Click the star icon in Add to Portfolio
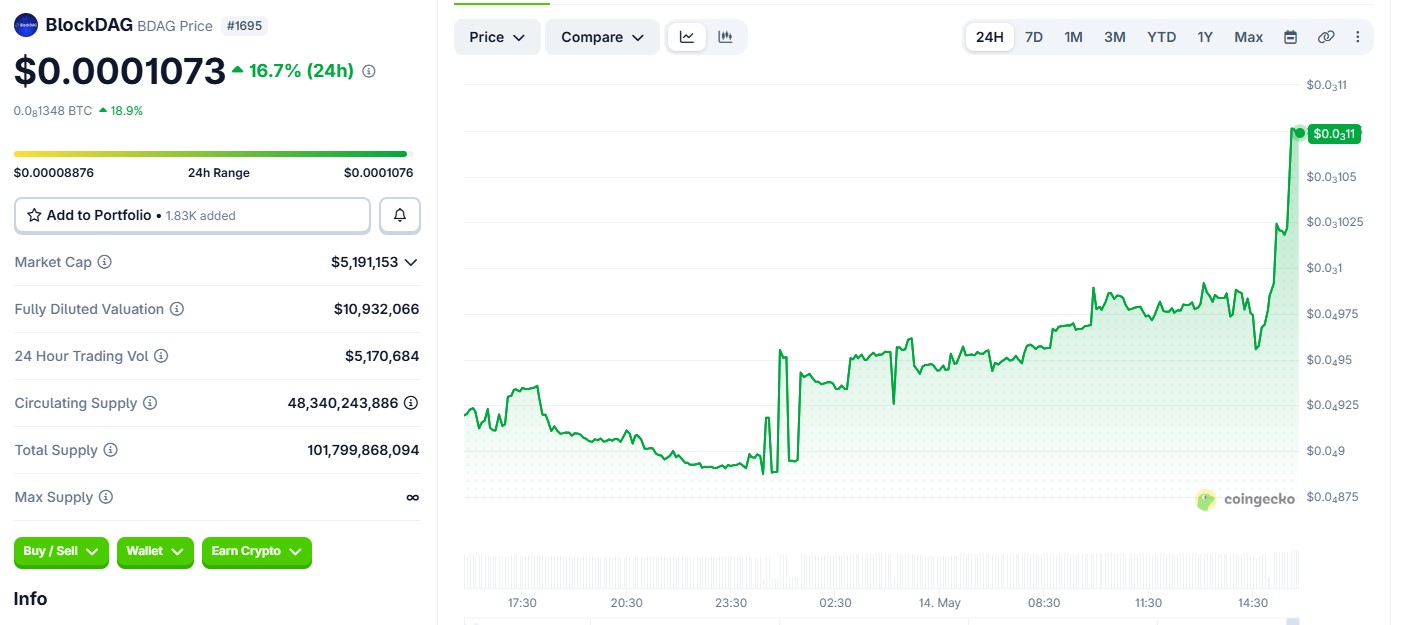The height and width of the screenshot is (625, 1405). pyautogui.click(x=34, y=215)
